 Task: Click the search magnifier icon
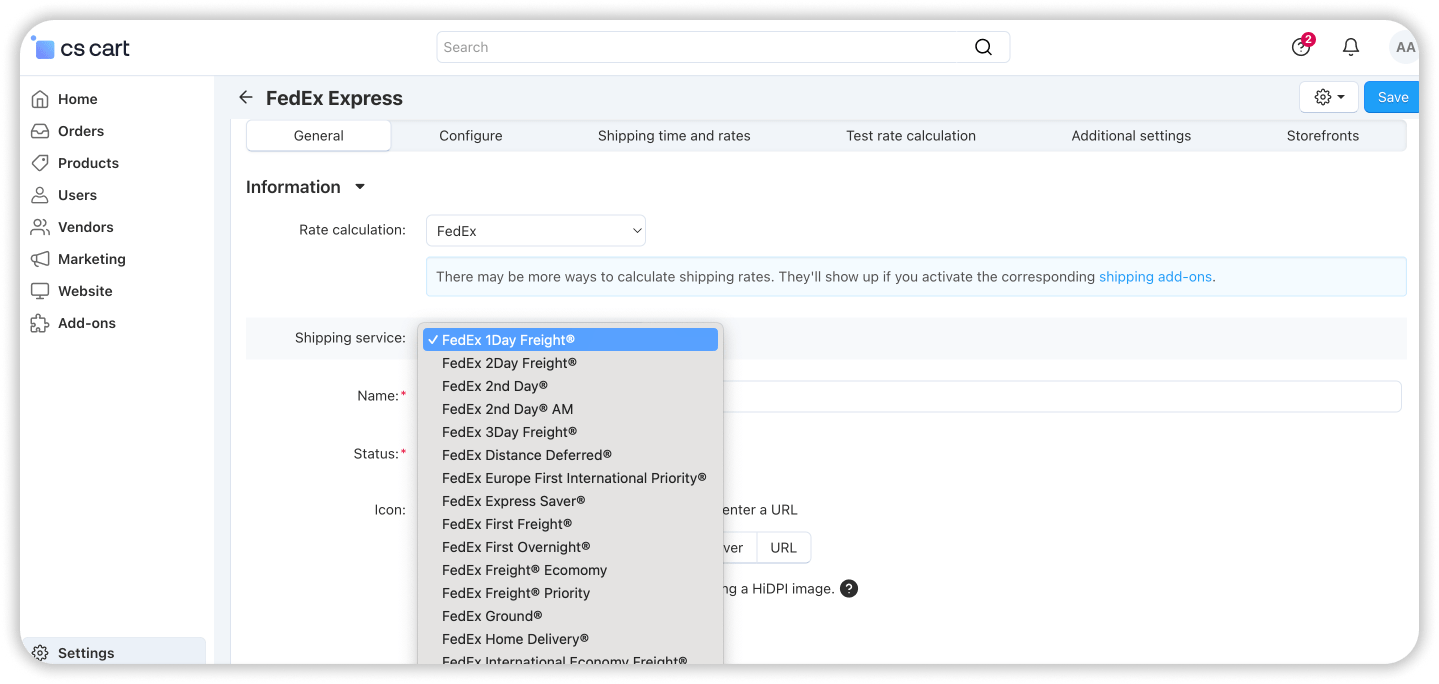(x=983, y=47)
